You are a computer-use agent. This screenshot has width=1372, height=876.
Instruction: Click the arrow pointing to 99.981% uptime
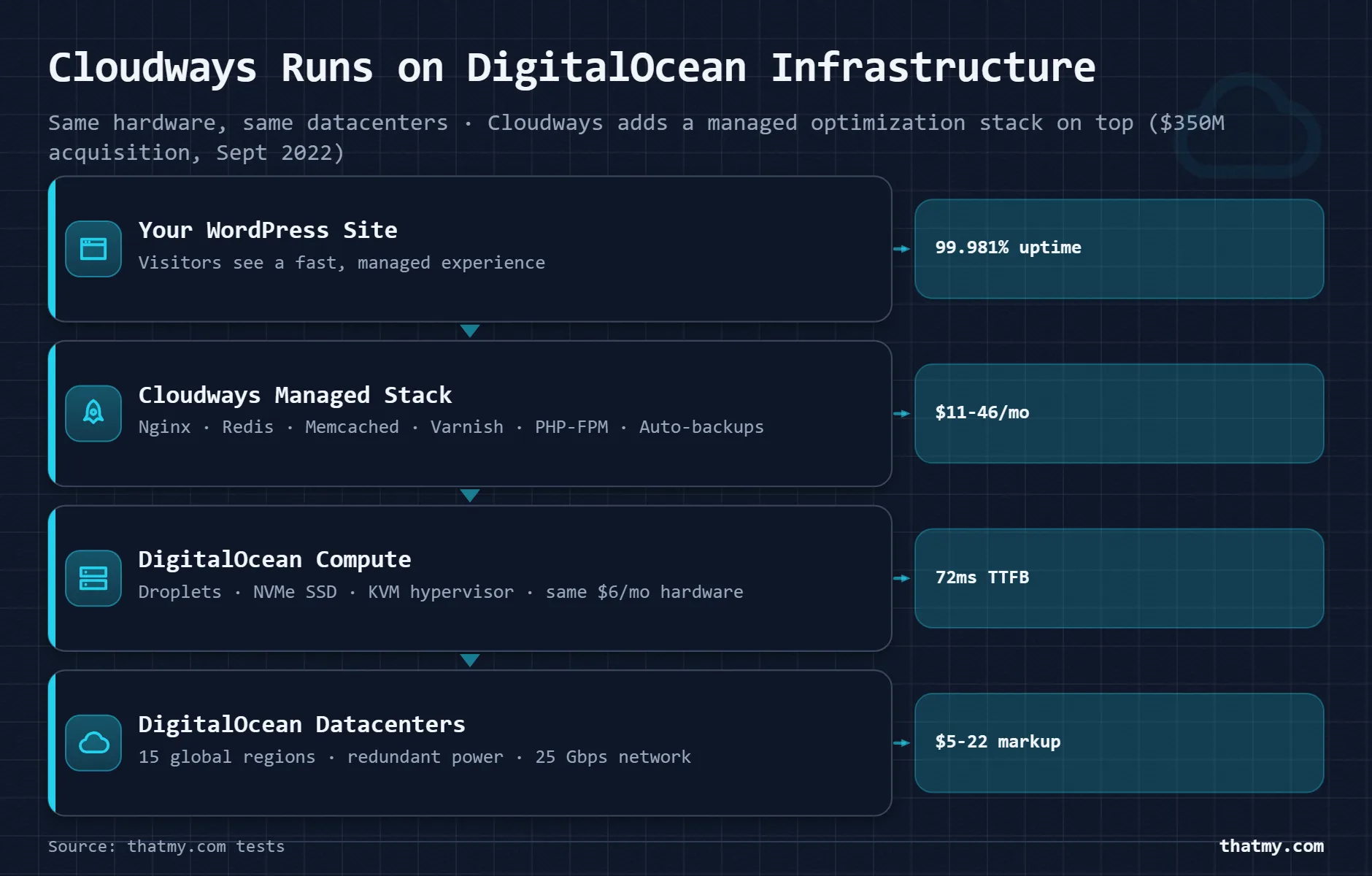[x=902, y=249]
